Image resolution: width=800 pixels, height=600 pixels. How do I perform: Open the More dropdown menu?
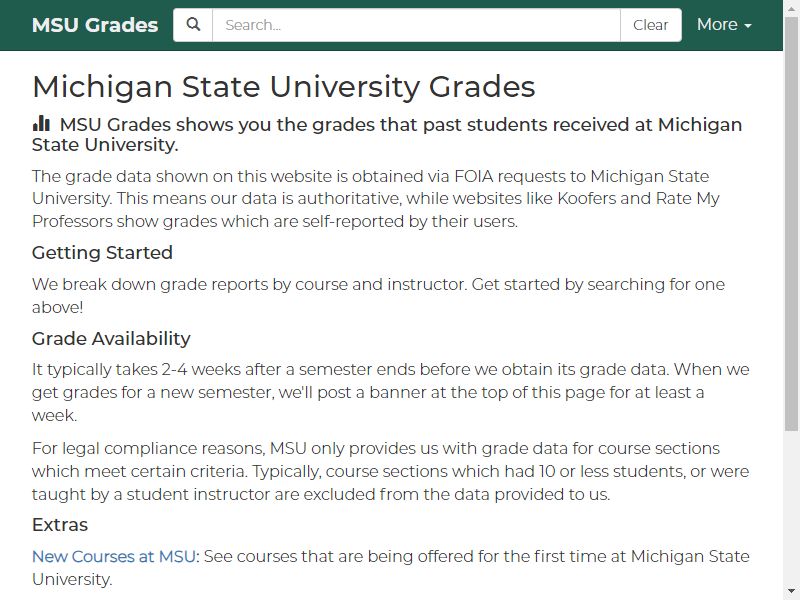point(724,24)
